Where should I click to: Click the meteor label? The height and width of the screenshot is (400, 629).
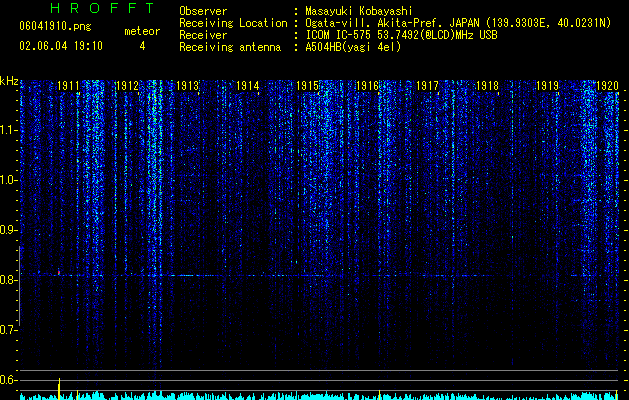pyautogui.click(x=142, y=31)
